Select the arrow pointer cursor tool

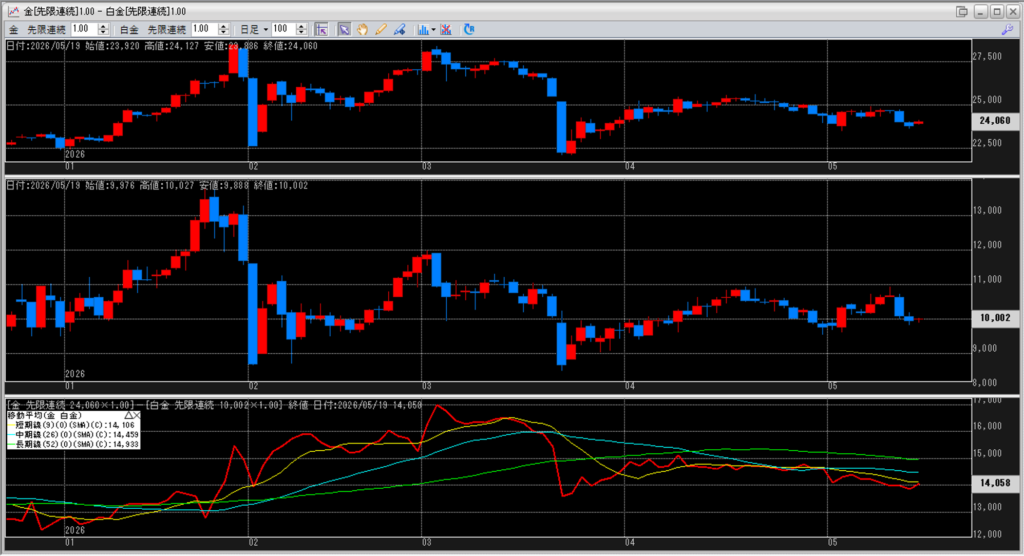click(344, 29)
